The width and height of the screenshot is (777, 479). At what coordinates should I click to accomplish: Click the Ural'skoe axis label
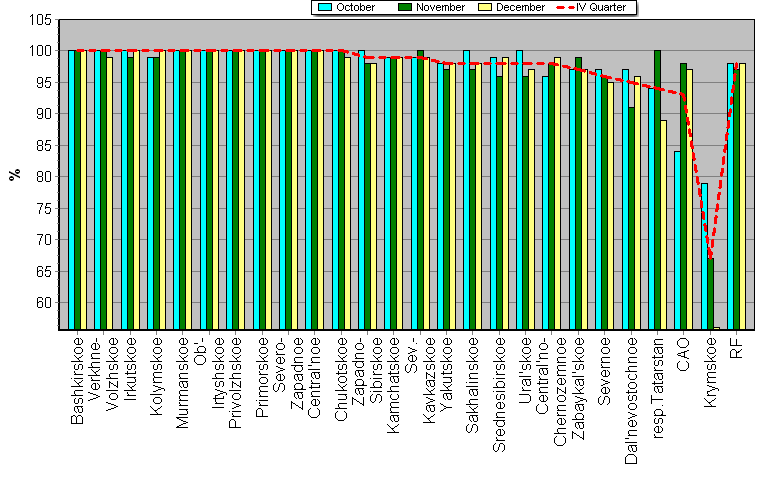coord(525,370)
